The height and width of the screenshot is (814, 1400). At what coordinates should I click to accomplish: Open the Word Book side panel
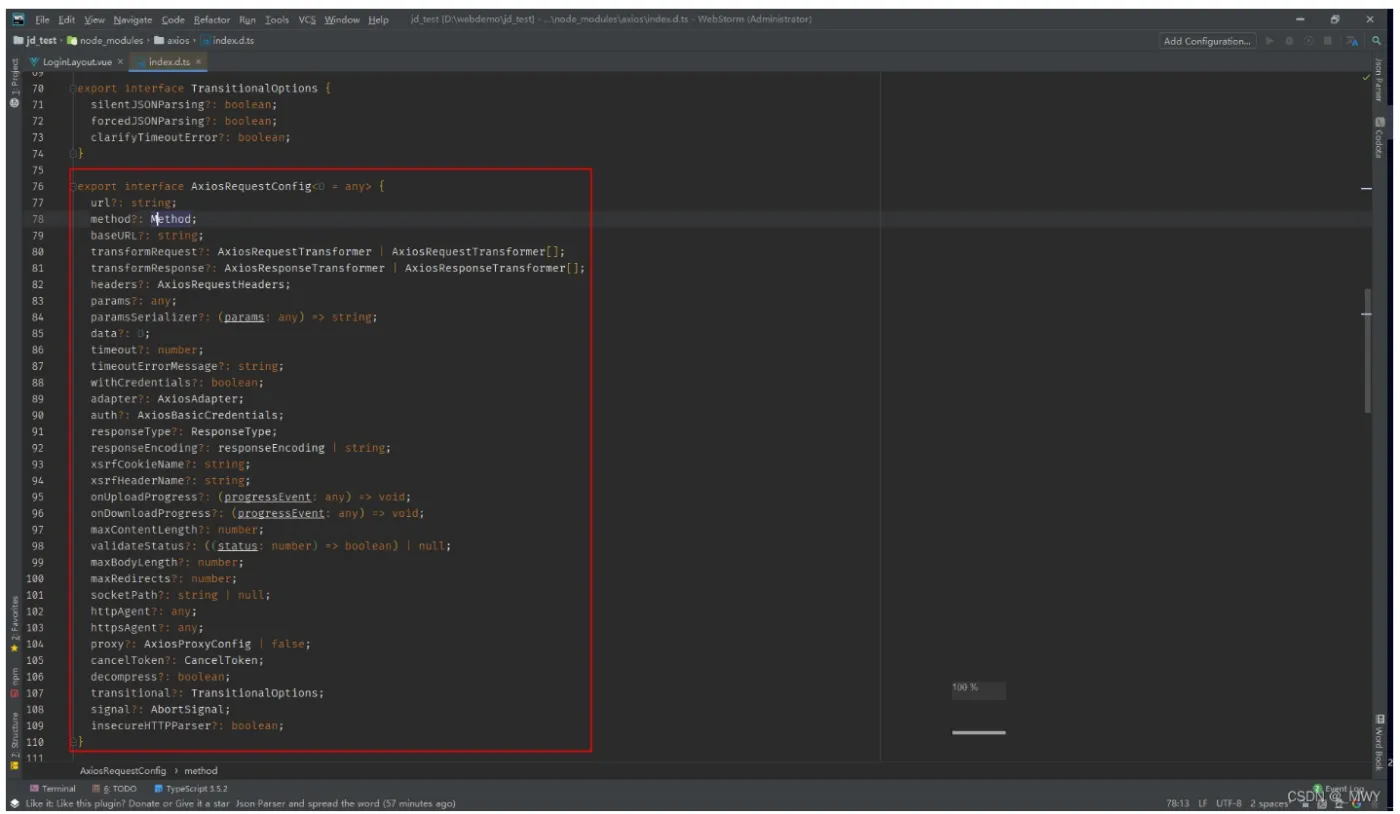coord(1378,740)
